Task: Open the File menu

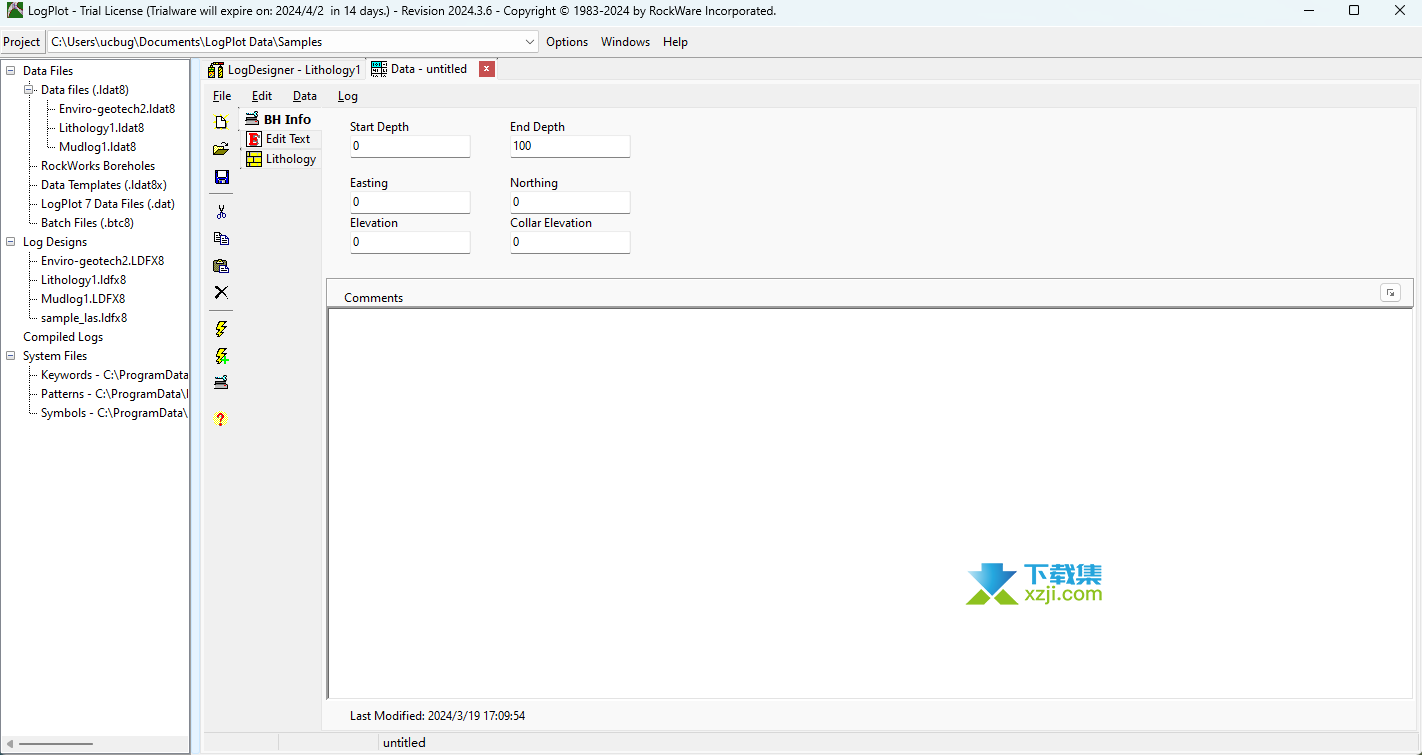Action: [222, 96]
